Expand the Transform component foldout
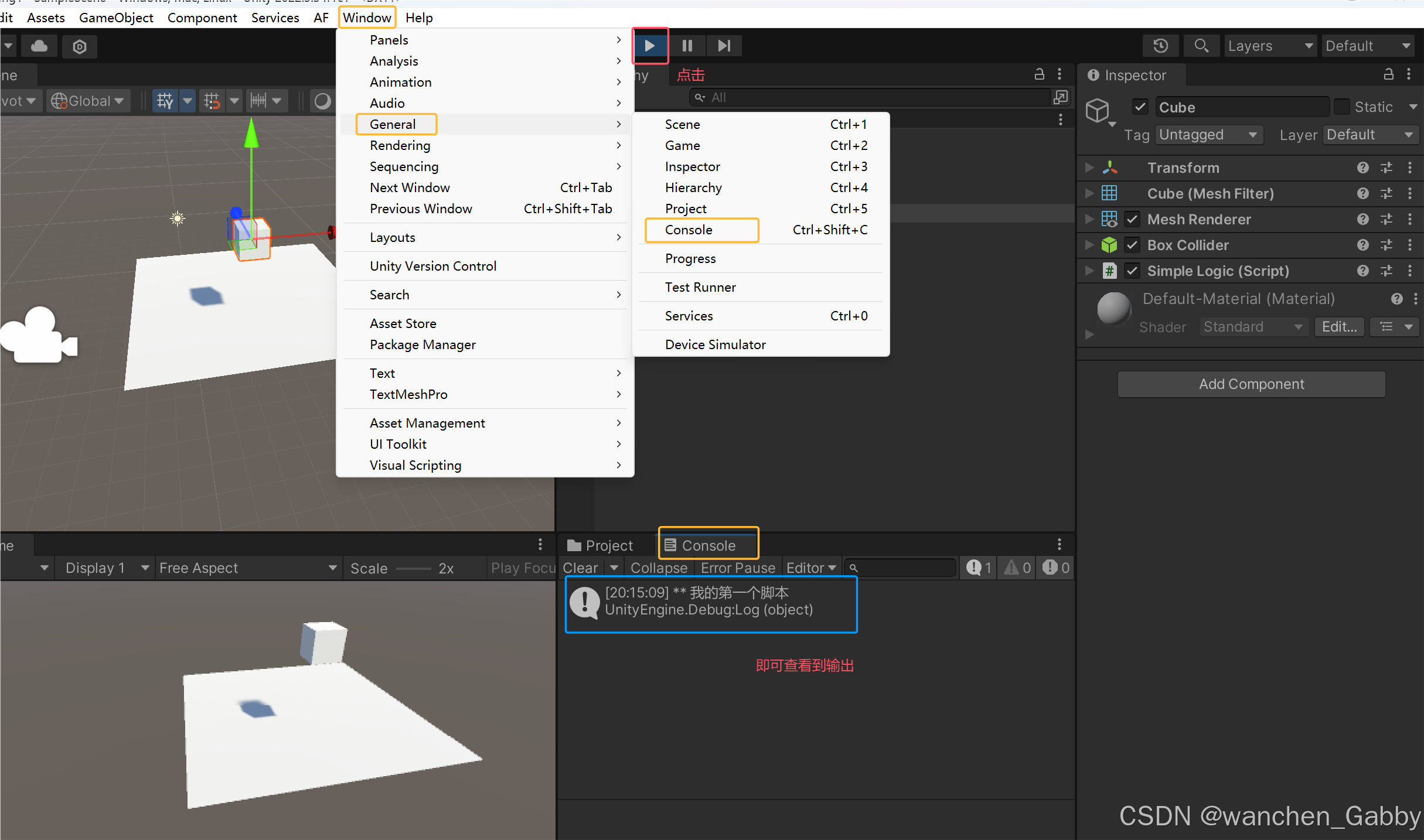 click(1089, 168)
